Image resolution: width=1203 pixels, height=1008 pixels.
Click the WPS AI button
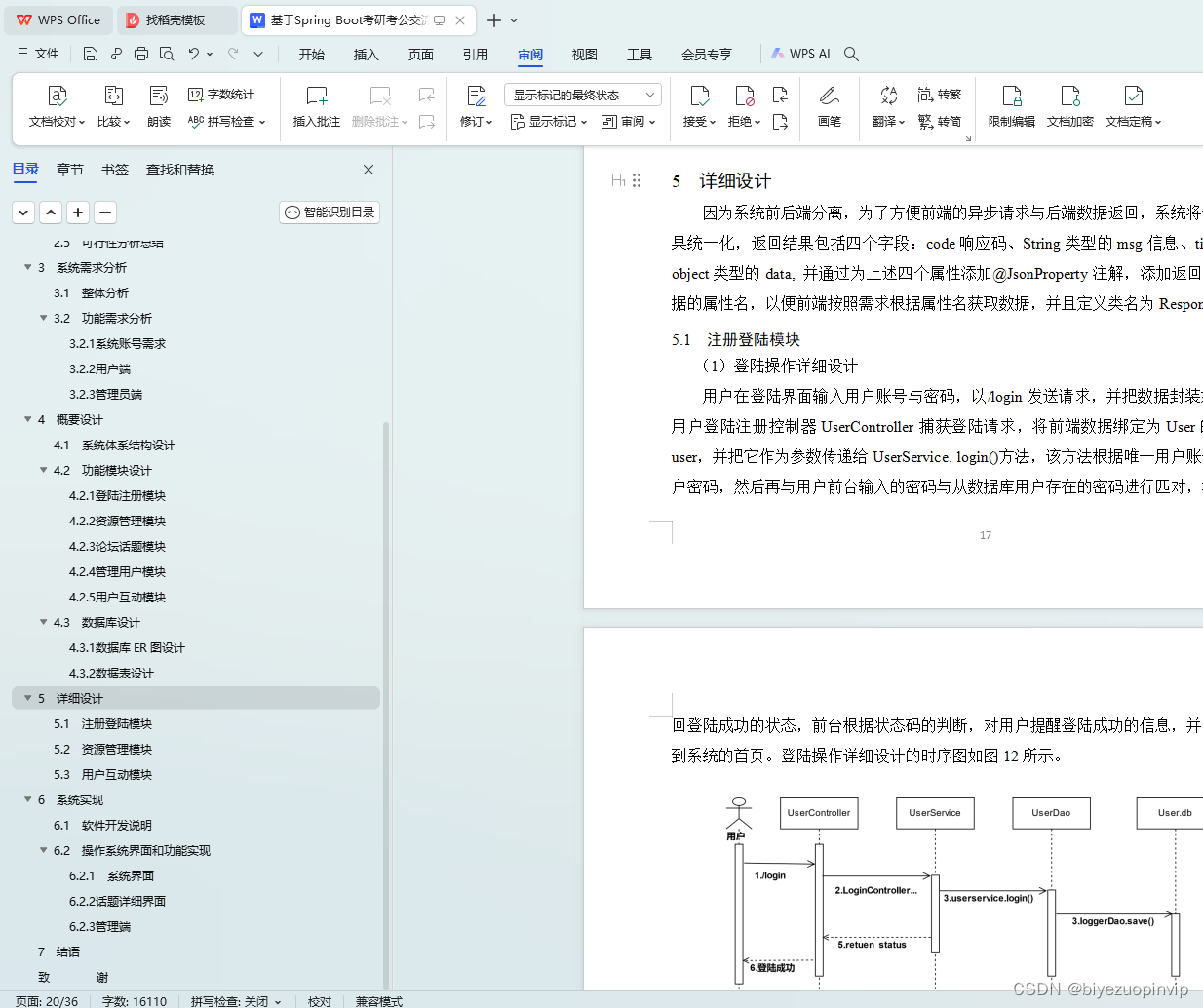[x=800, y=54]
